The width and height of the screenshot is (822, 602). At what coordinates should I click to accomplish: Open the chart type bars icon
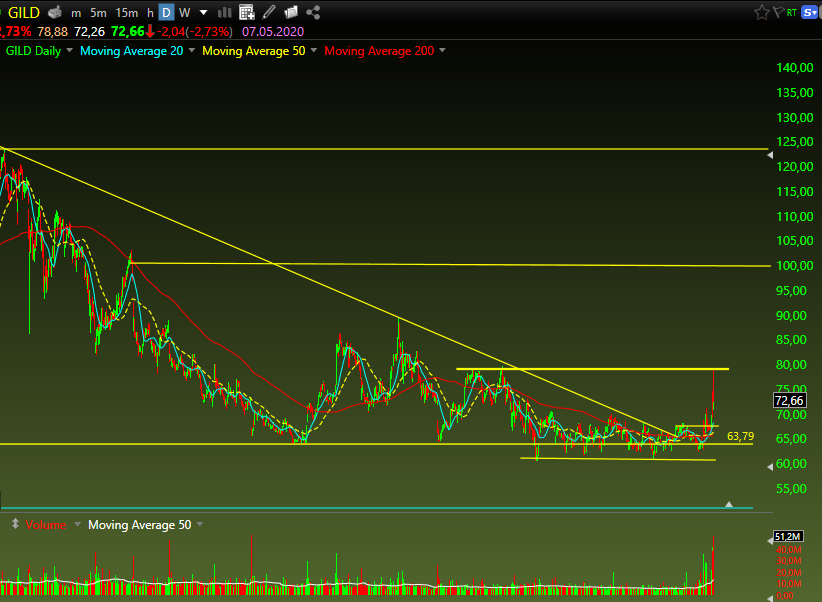(224, 12)
